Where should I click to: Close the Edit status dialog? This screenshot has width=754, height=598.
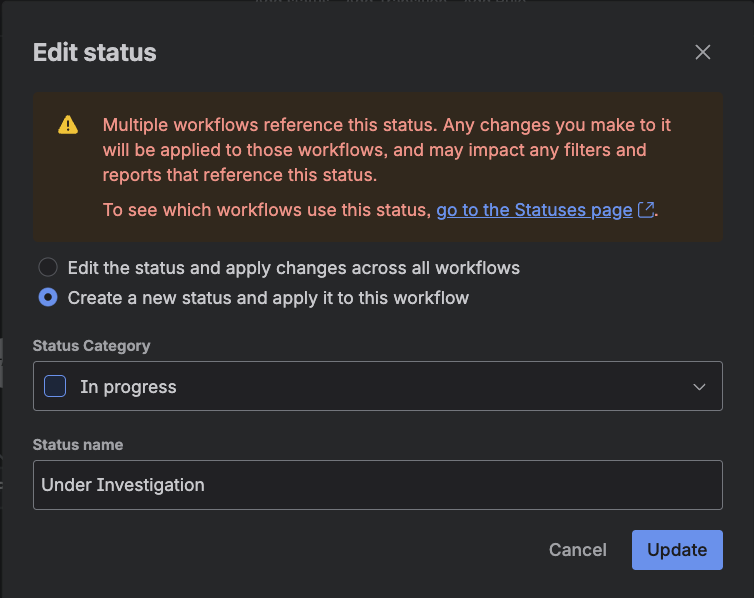click(703, 52)
